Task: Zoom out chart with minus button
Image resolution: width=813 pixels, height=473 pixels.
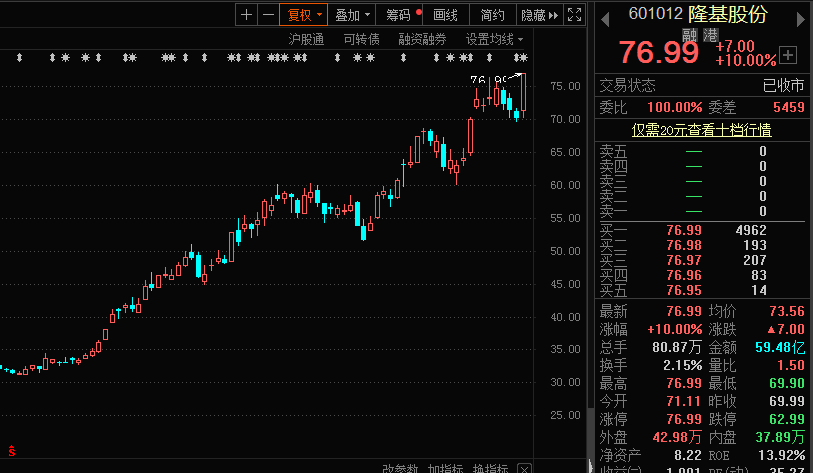Action: click(268, 15)
